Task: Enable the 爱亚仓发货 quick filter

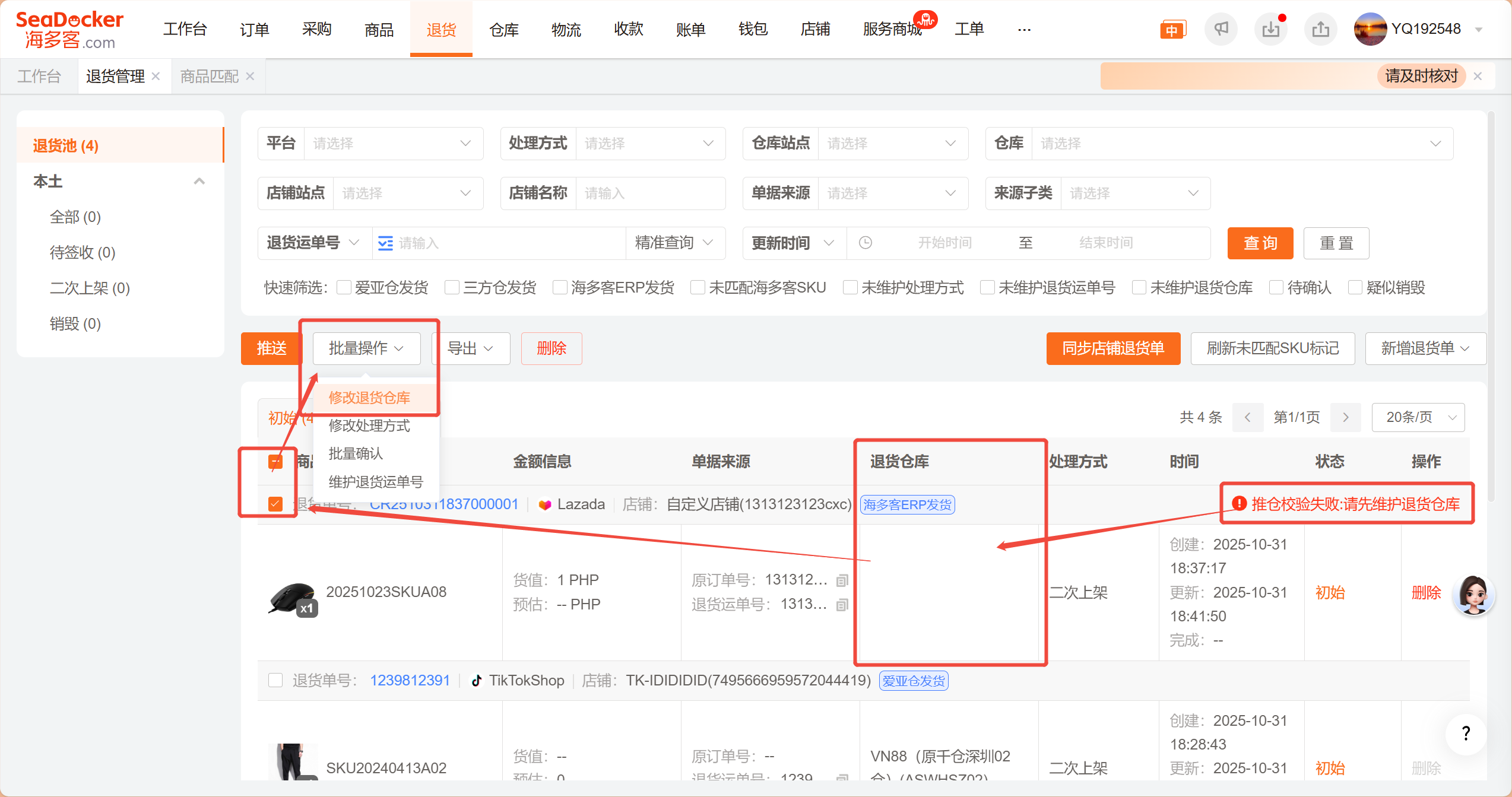Action: point(344,288)
